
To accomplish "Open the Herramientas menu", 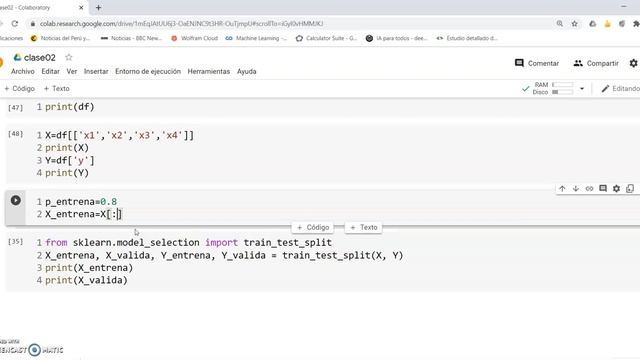I will (x=209, y=71).
